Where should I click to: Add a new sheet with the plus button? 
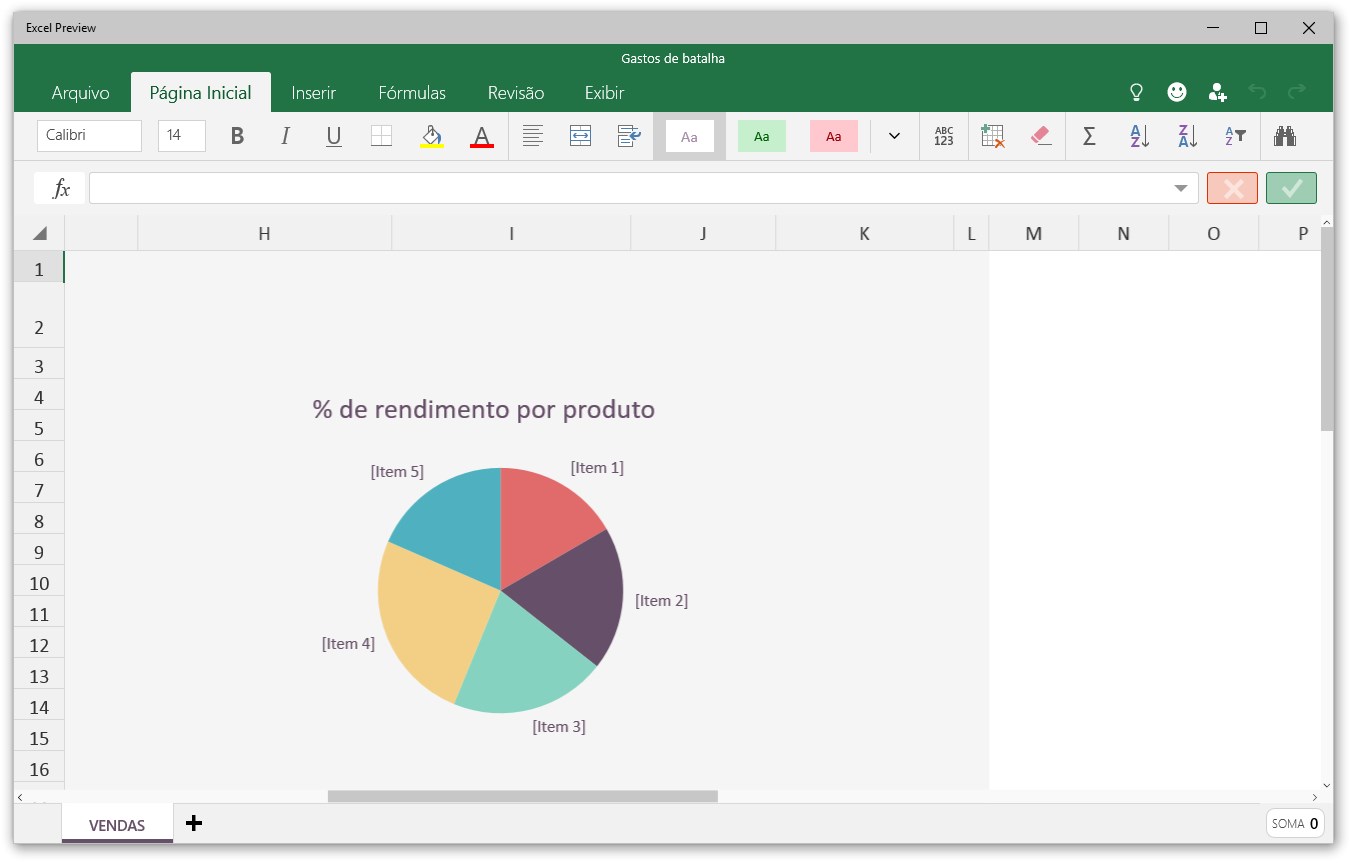(193, 823)
